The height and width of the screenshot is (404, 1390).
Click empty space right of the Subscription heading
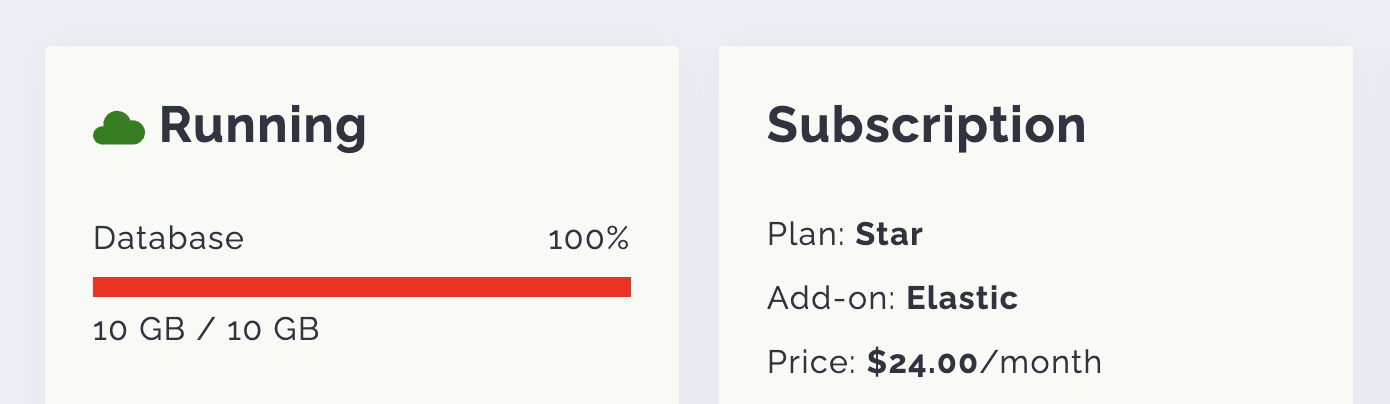point(1220,126)
